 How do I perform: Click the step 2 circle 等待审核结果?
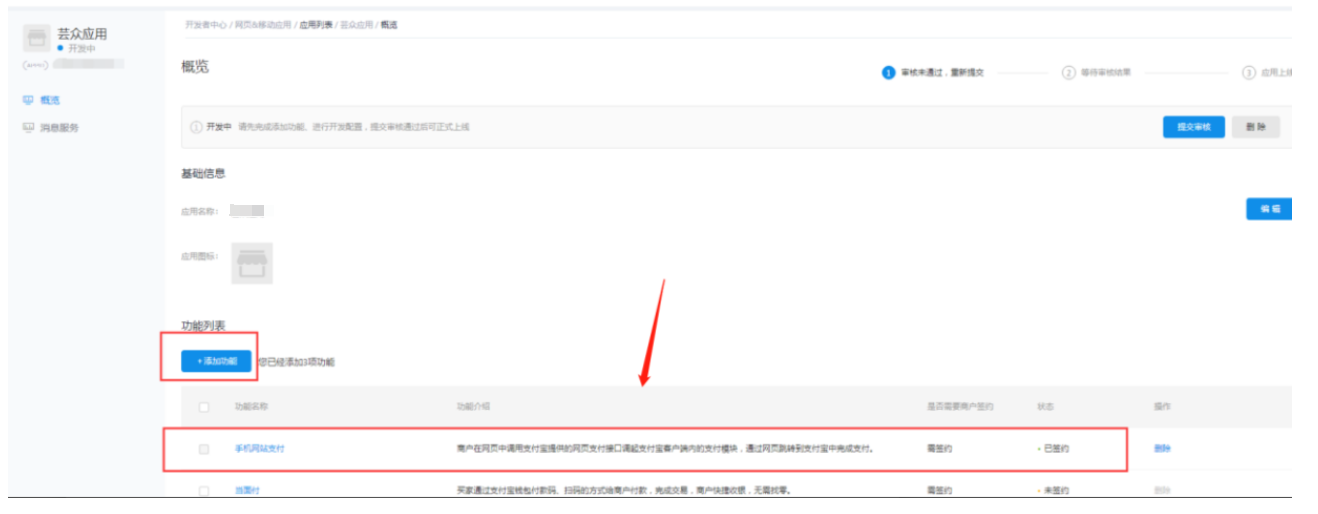coord(1069,73)
